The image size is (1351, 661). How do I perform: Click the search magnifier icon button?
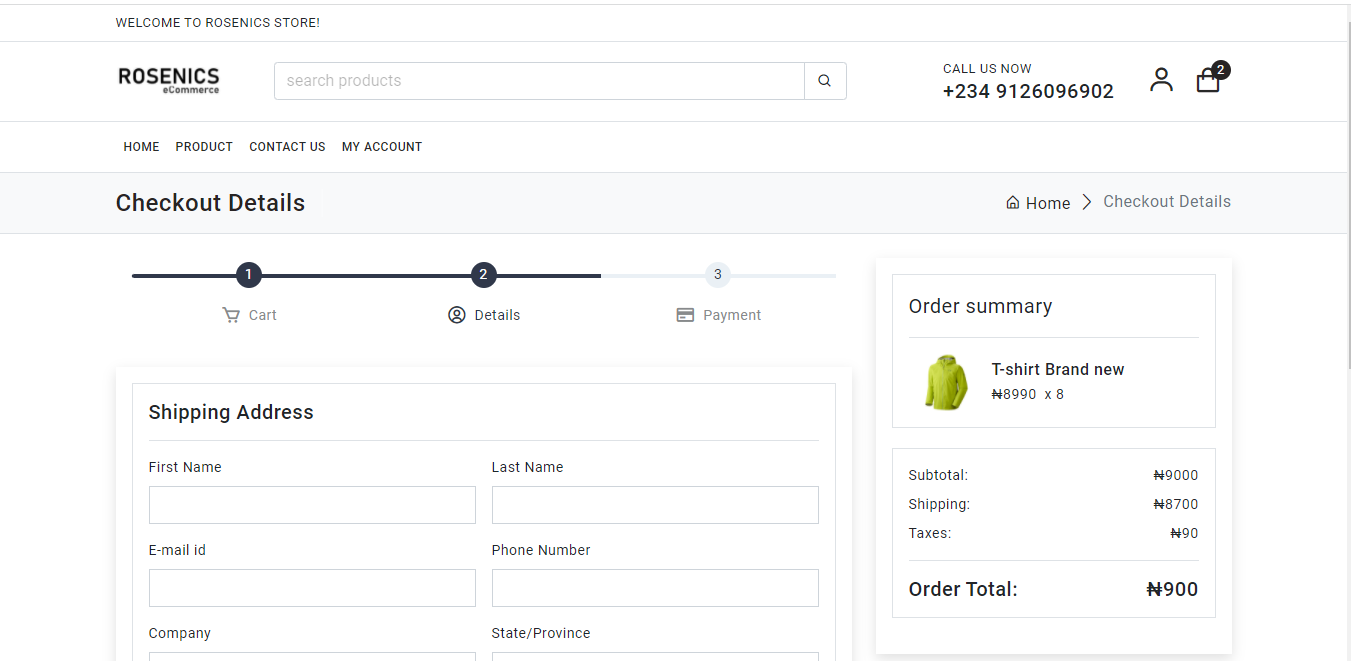coord(825,81)
